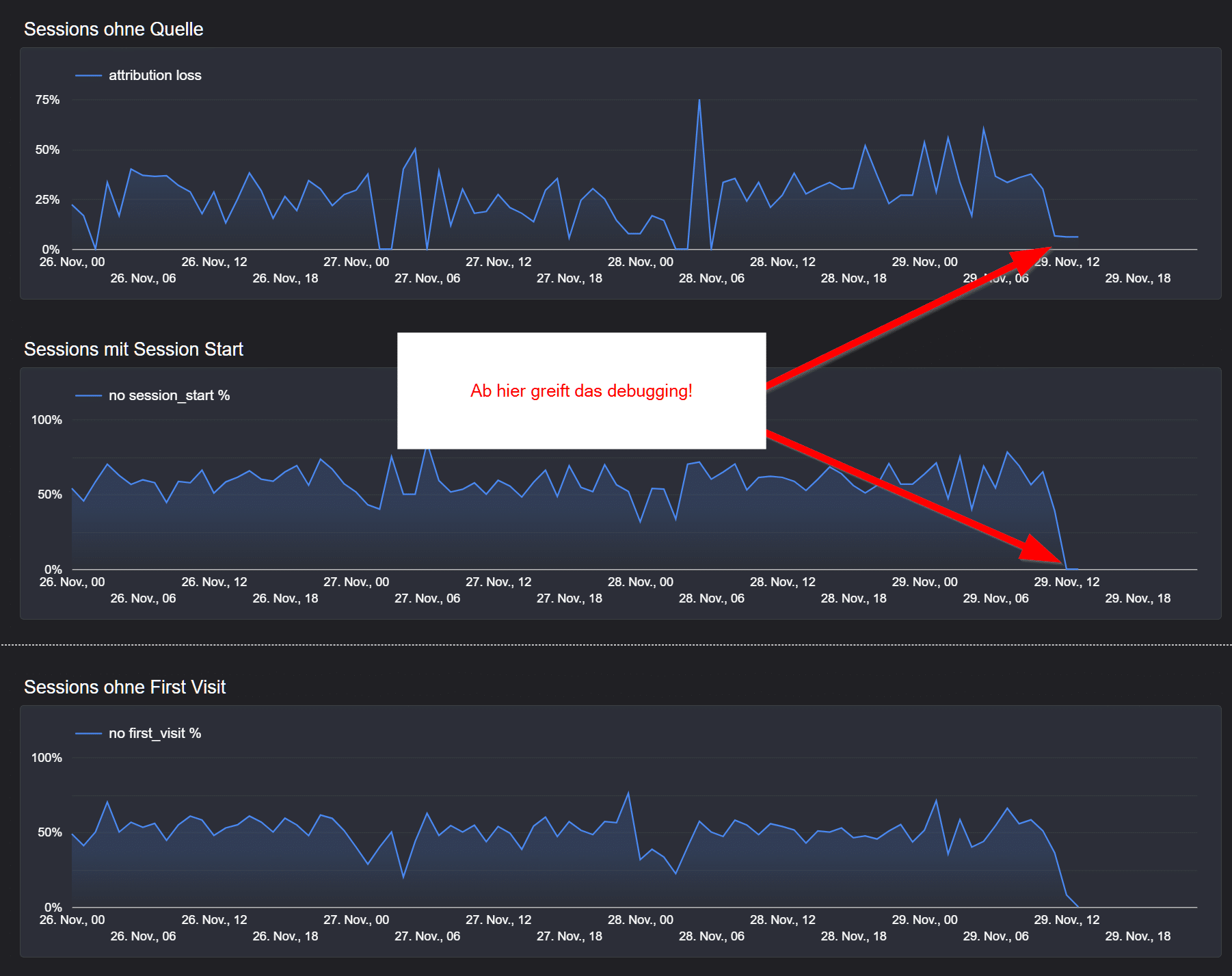Click the red 'Ab hier greift das debugging!' text
1232x976 pixels.
tap(581, 391)
